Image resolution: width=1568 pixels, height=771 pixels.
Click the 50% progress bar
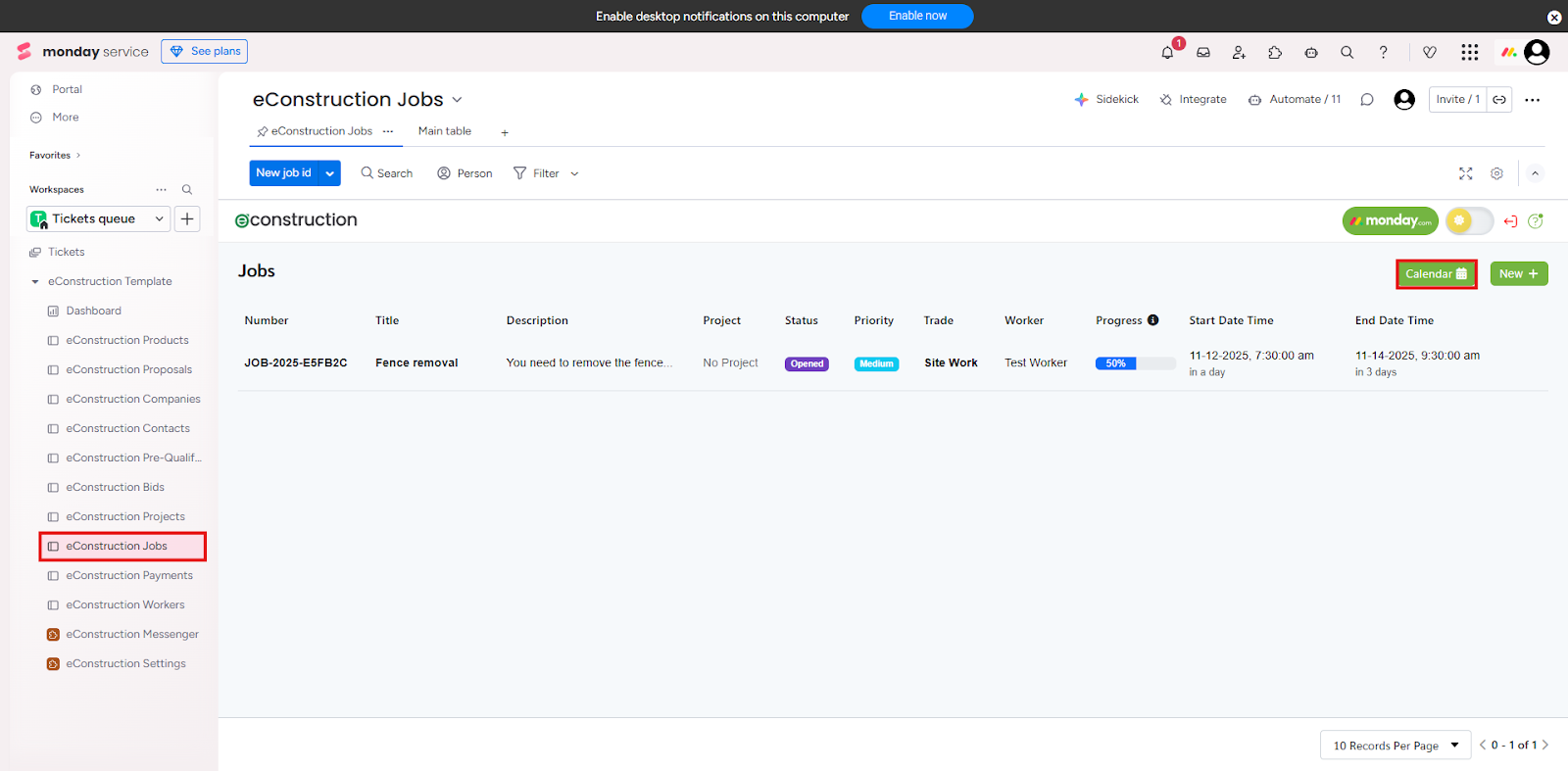coord(1135,363)
